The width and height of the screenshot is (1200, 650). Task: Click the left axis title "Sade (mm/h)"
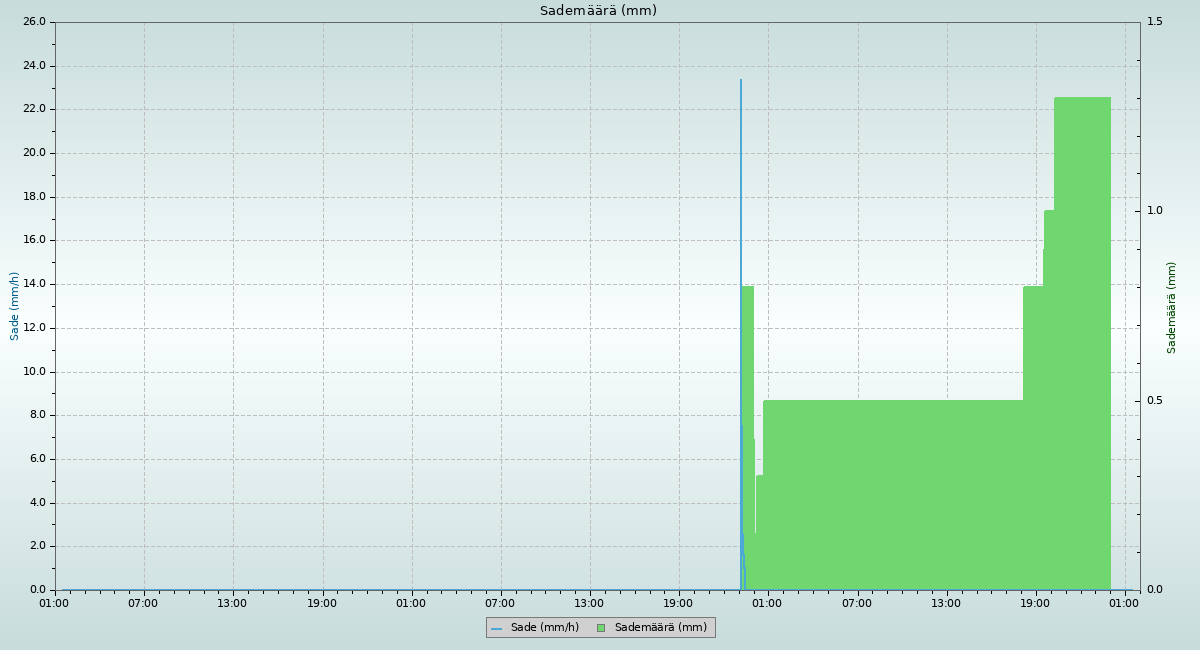pyautogui.click(x=15, y=306)
